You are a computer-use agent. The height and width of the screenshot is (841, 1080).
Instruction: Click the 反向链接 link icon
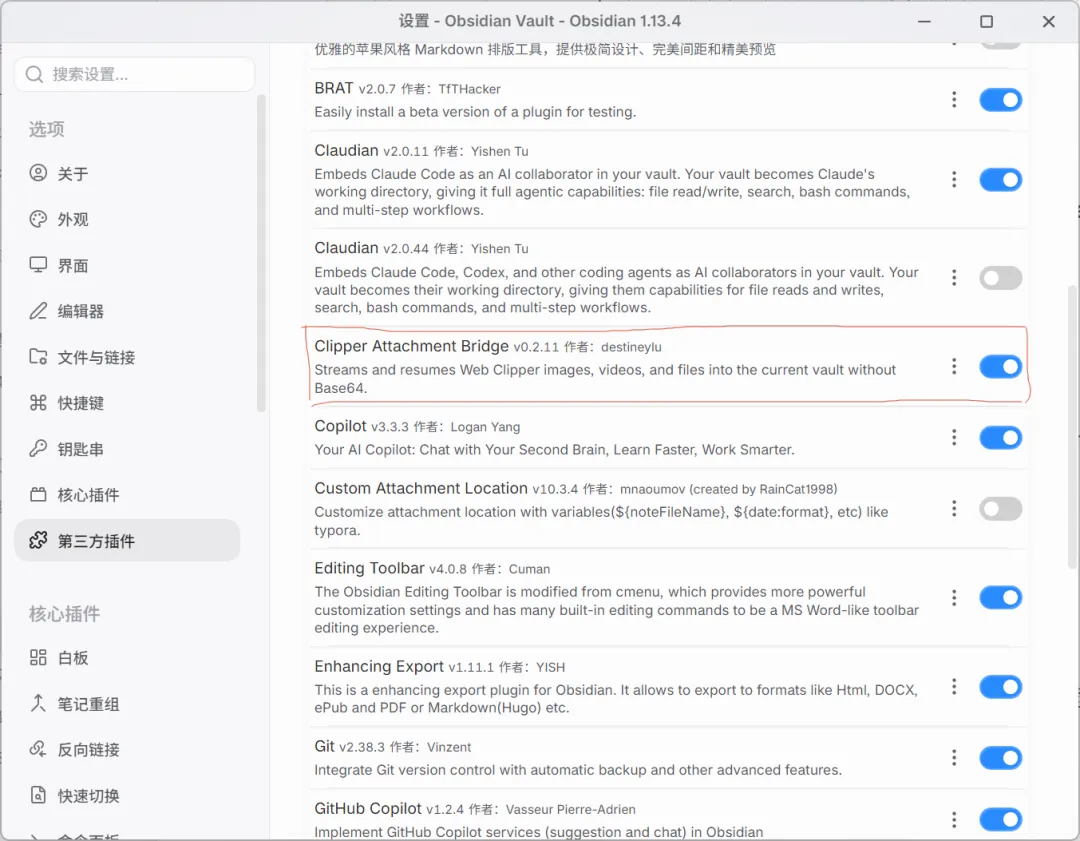click(x=38, y=749)
